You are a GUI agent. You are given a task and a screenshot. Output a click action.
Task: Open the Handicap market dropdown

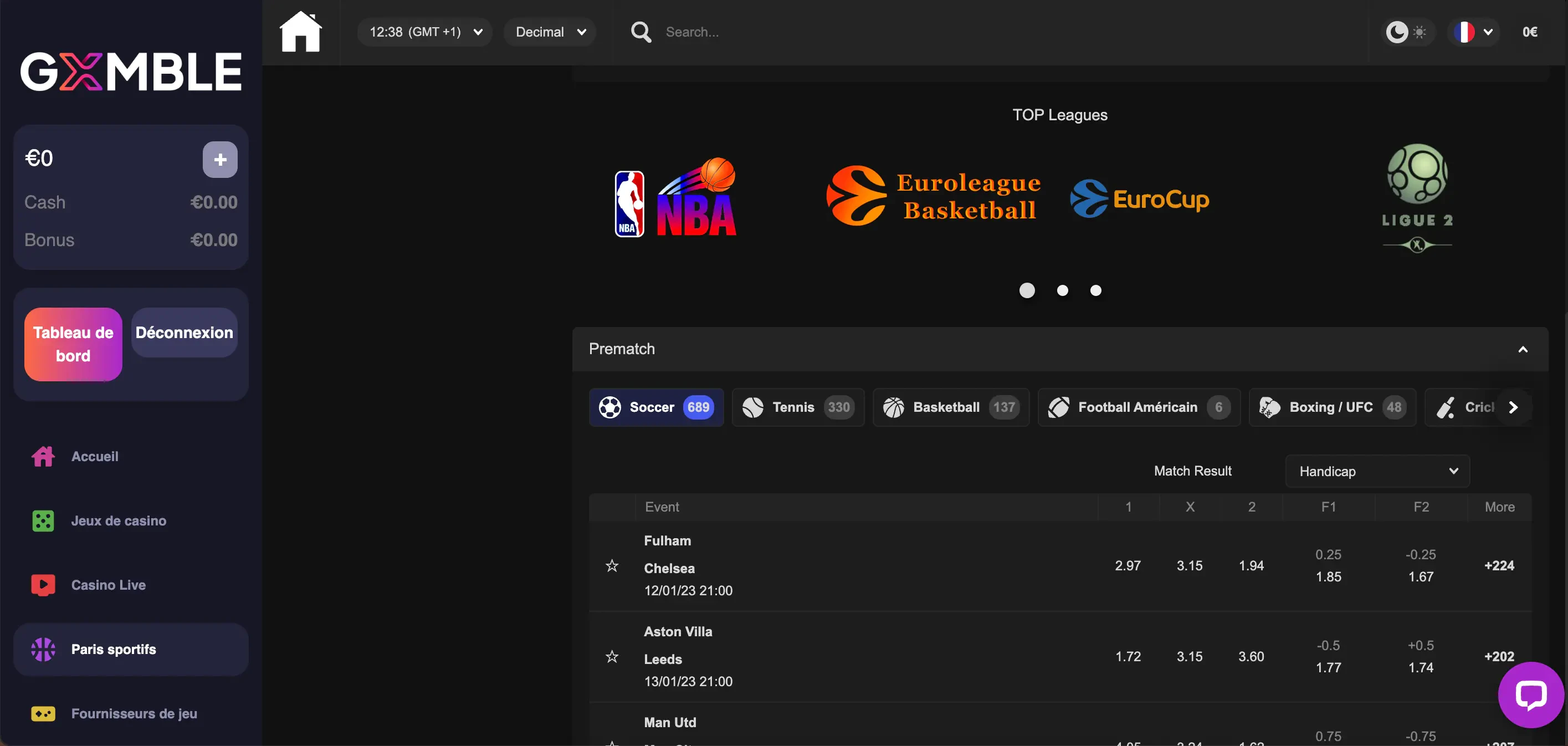click(x=1377, y=471)
